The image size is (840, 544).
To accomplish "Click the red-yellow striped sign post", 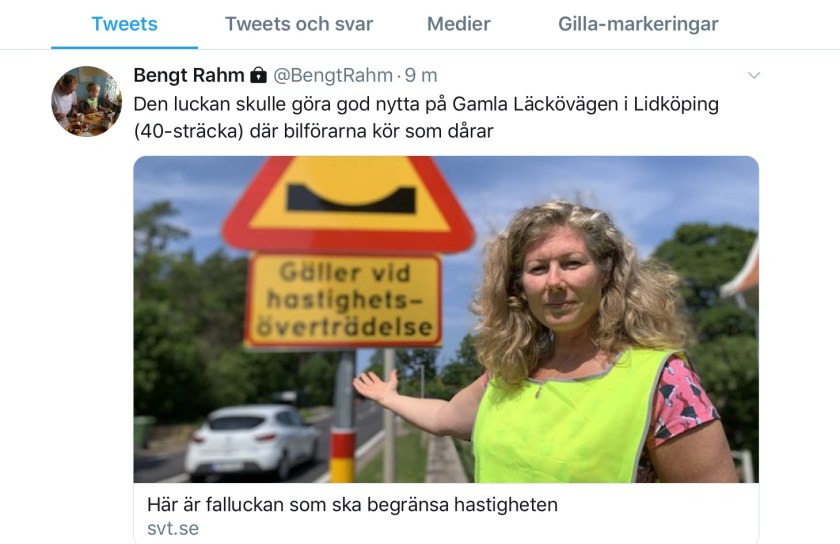I will (343, 416).
